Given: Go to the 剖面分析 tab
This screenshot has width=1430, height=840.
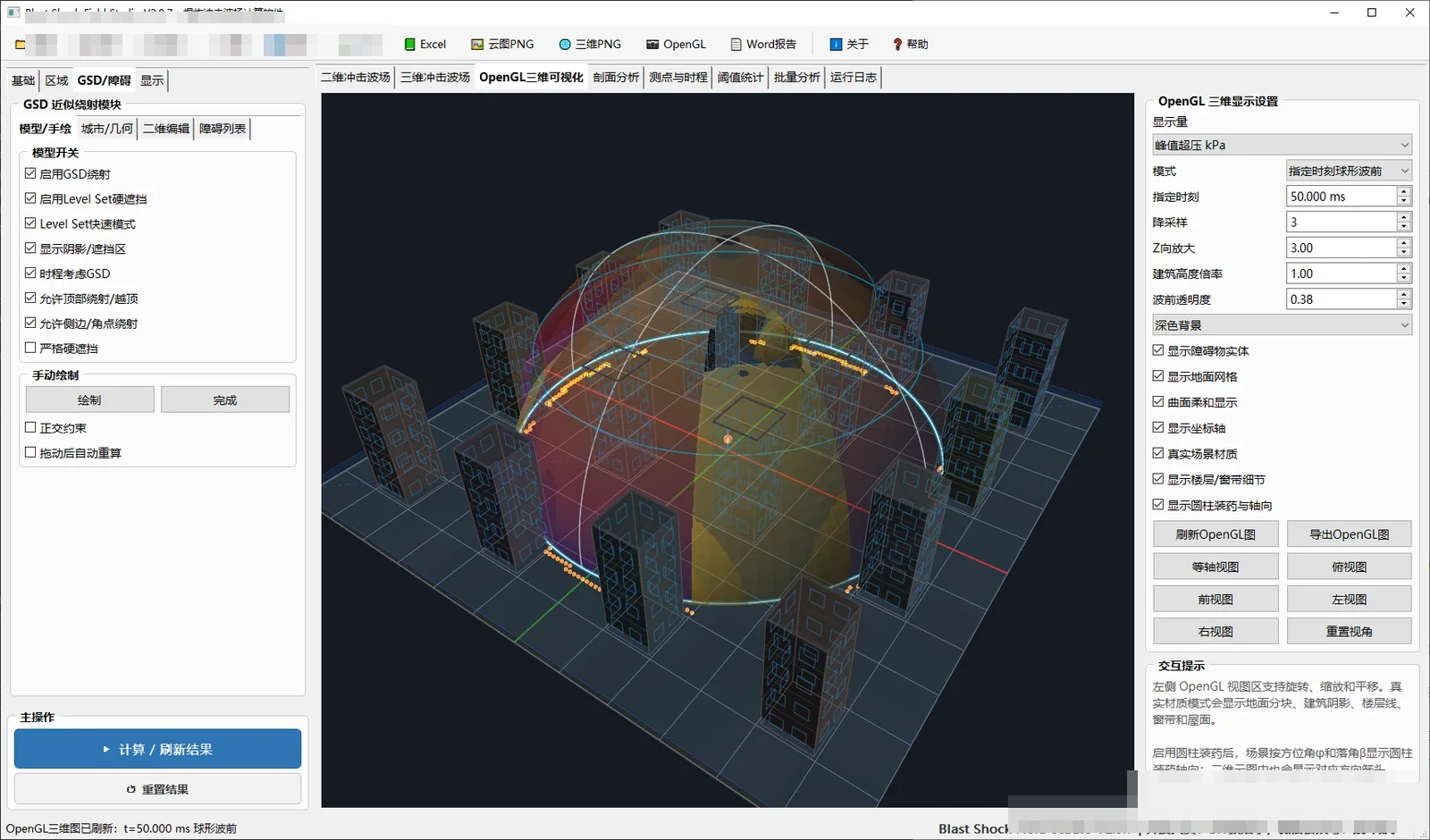Looking at the screenshot, I should [616, 78].
